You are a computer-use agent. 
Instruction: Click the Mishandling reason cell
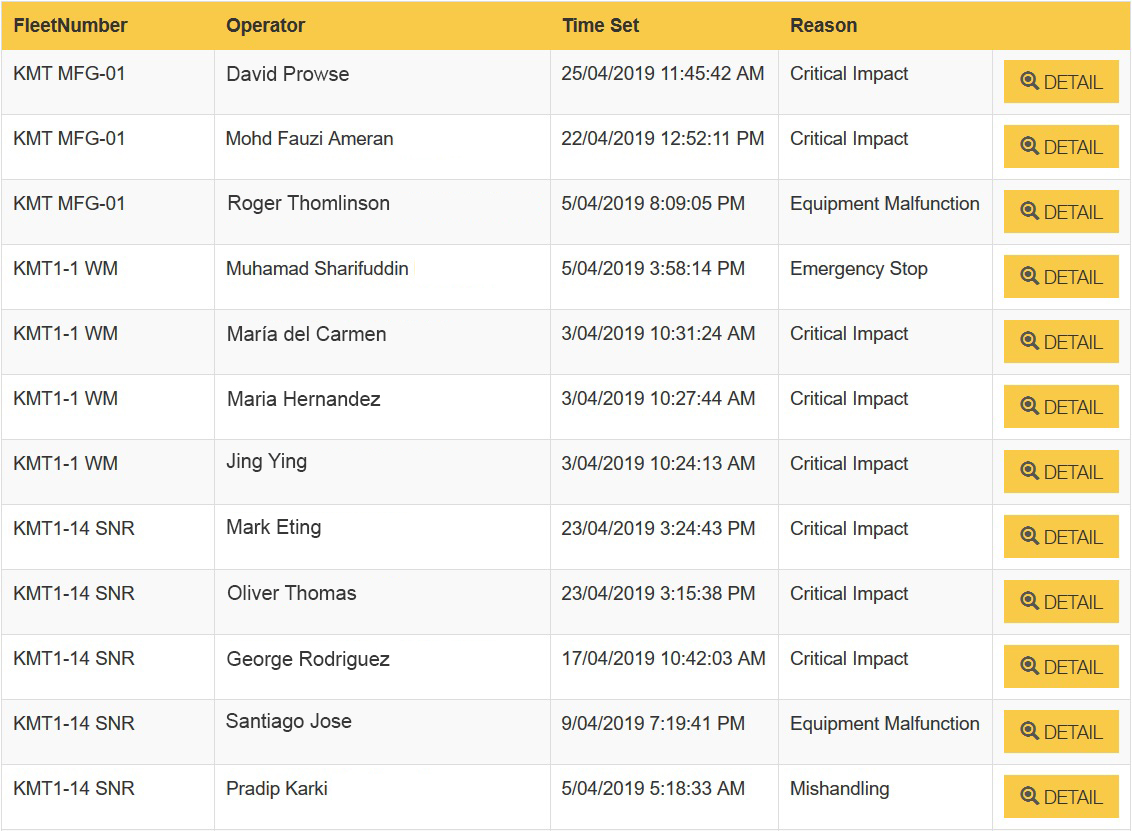click(839, 789)
